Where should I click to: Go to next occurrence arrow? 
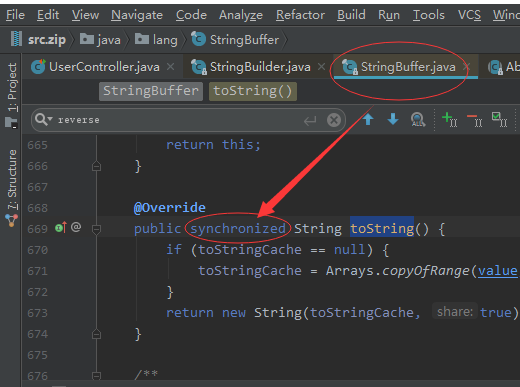click(x=393, y=119)
